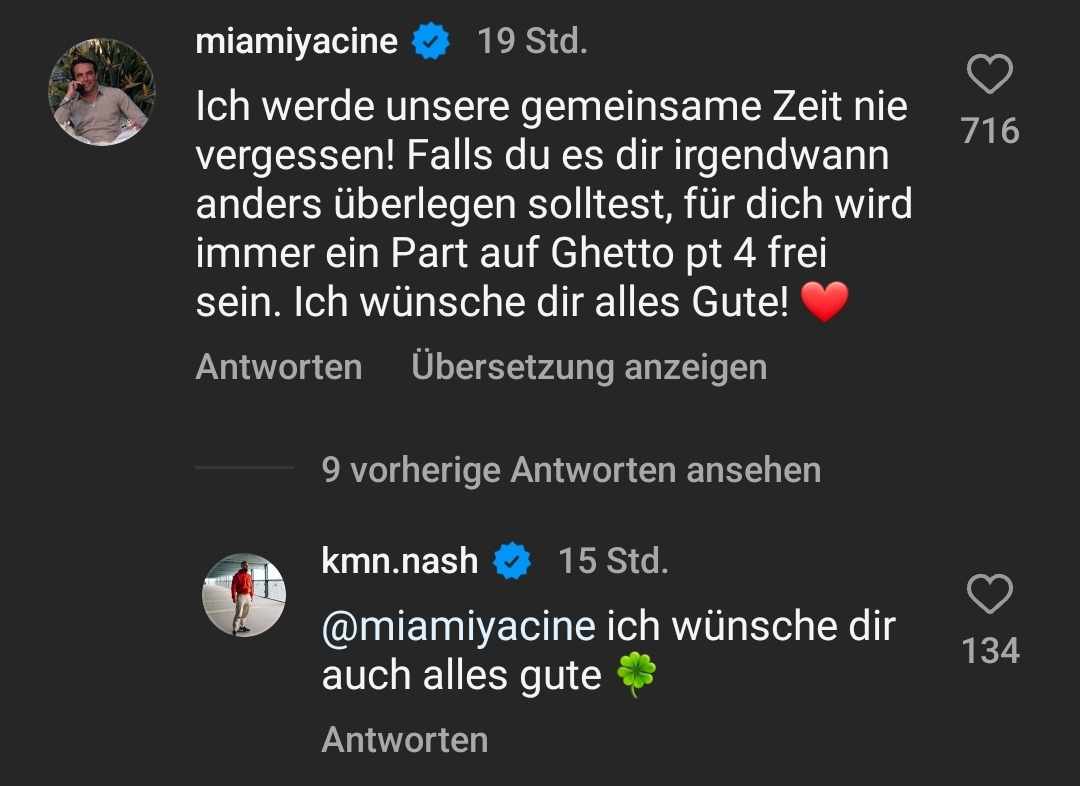Open miamiyacine's profile picture
The height and width of the screenshot is (786, 1080).
[101, 92]
